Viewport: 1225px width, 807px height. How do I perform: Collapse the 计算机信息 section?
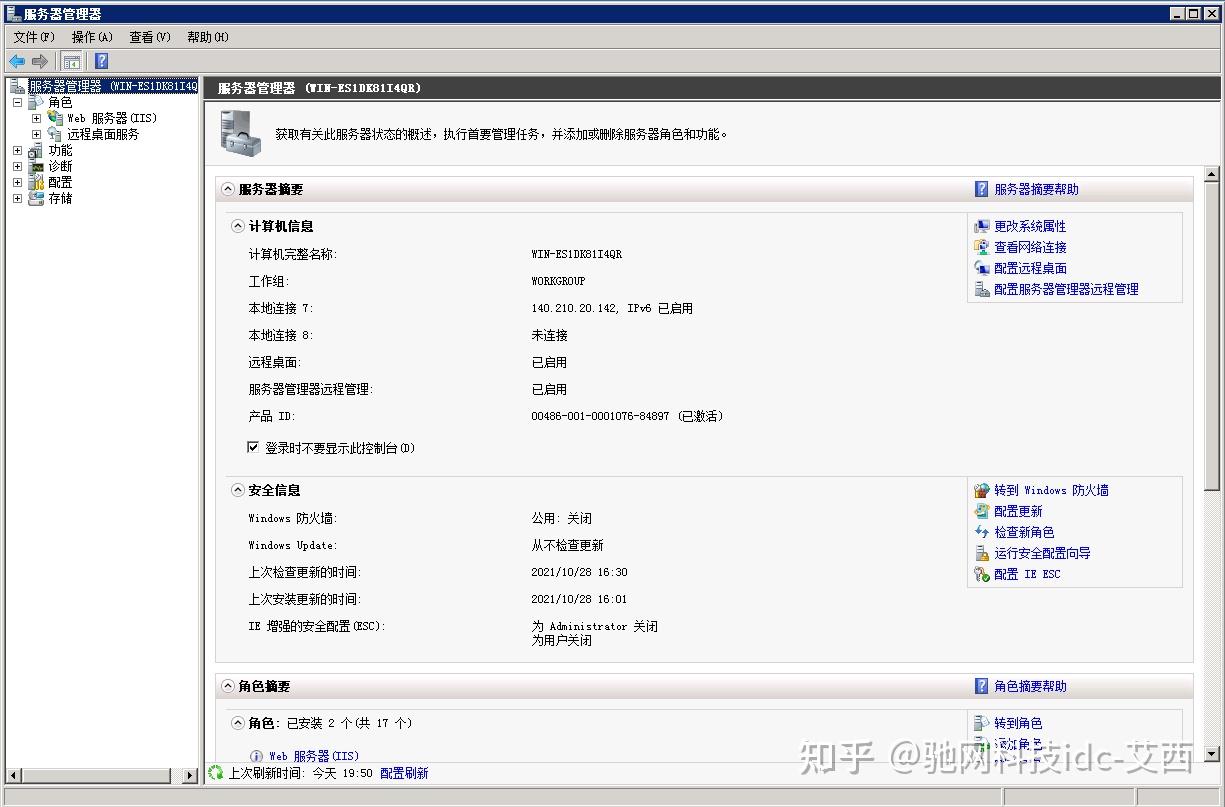pos(238,226)
